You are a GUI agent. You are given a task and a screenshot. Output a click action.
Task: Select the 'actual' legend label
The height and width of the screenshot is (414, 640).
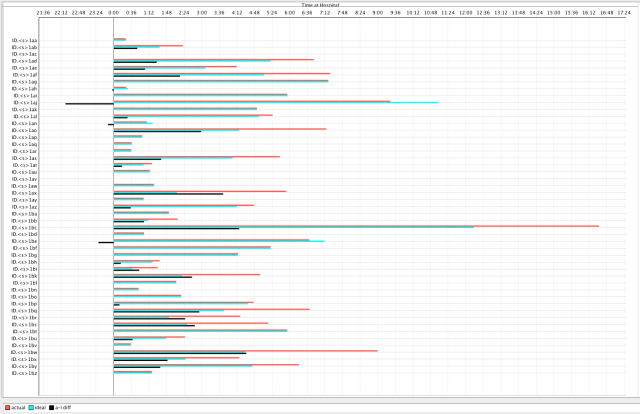19,408
